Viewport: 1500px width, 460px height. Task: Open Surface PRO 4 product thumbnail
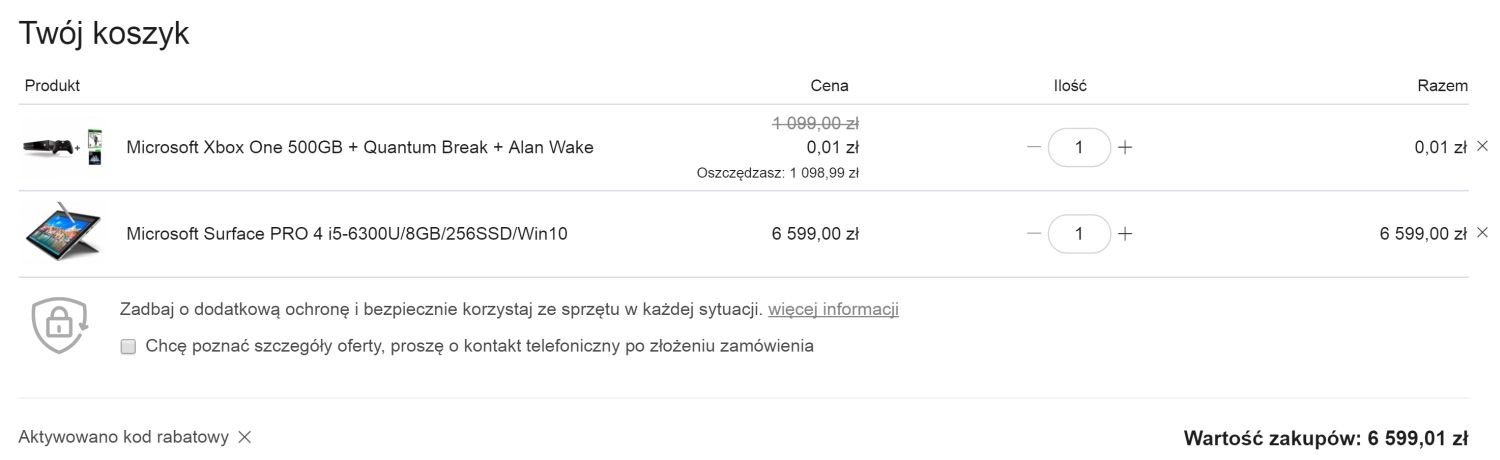tap(63, 233)
